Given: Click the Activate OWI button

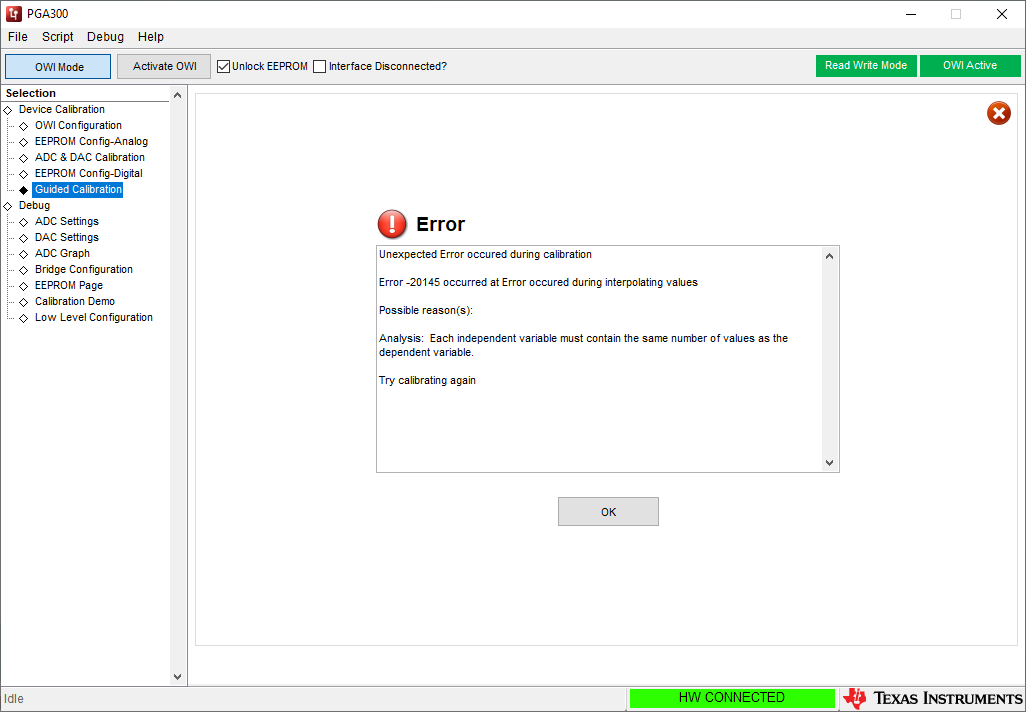Looking at the screenshot, I should pyautogui.click(x=164, y=67).
